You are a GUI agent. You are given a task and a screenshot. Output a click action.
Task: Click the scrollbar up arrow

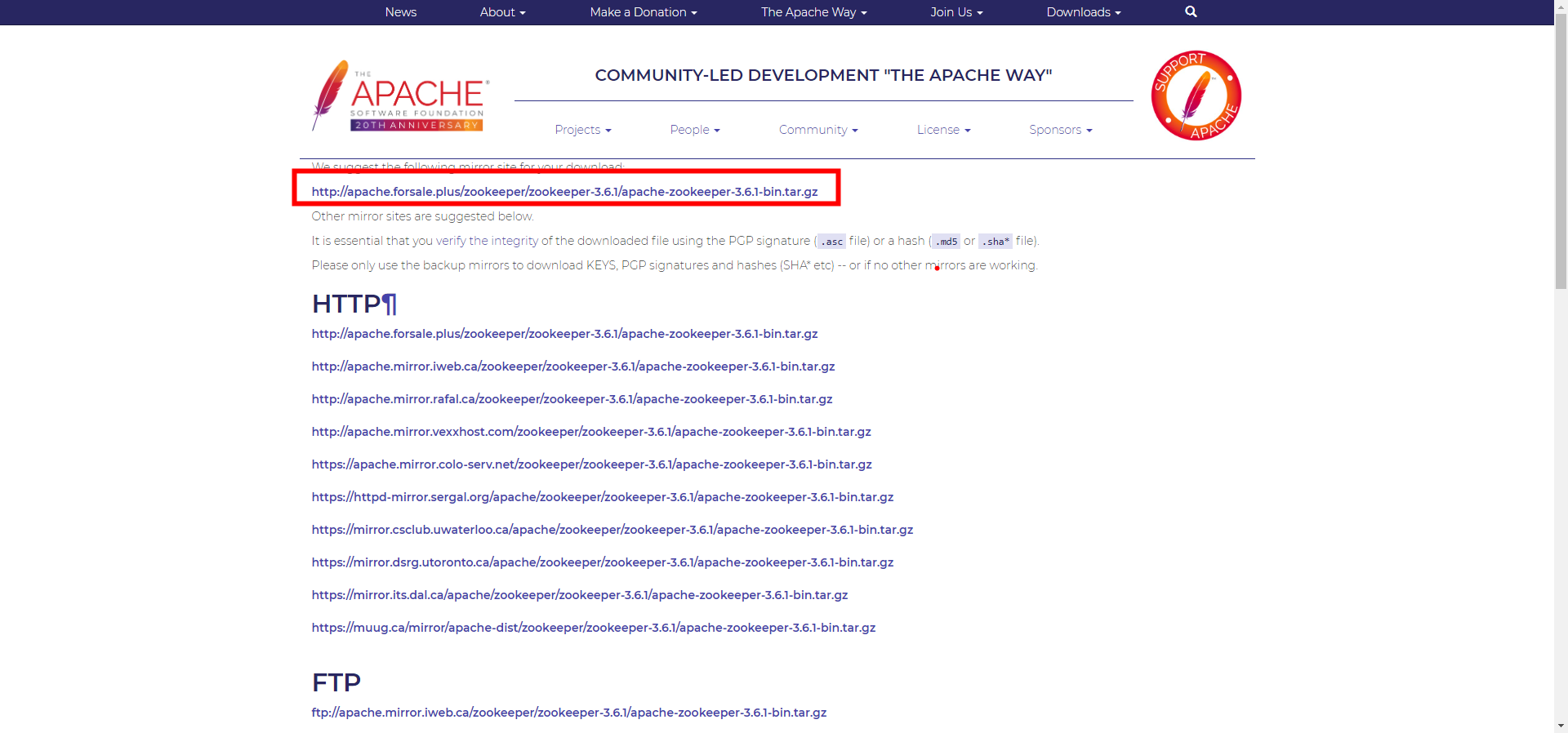pyautogui.click(x=1561, y=6)
